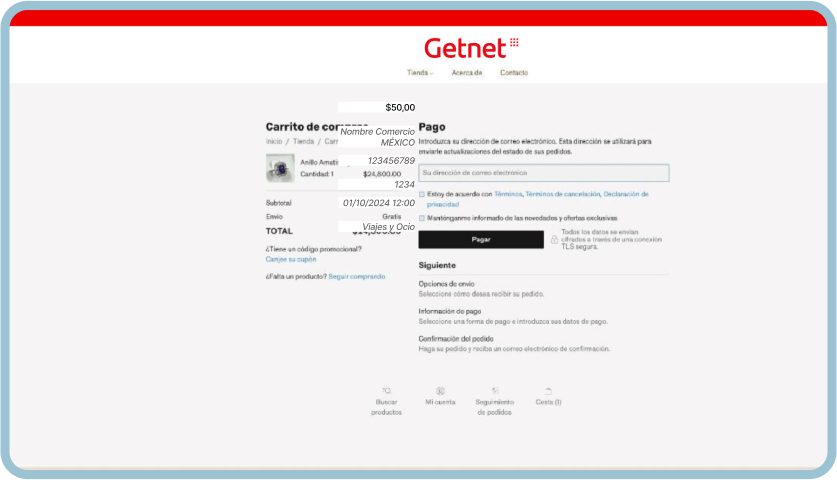Click the TLS secure lock icon

tap(553, 240)
